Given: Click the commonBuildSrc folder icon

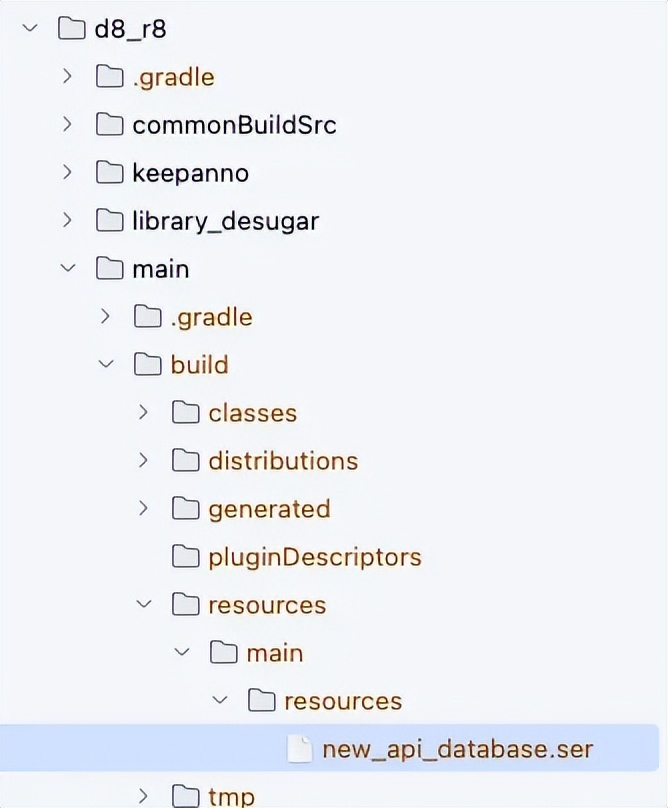Looking at the screenshot, I should click(109, 125).
